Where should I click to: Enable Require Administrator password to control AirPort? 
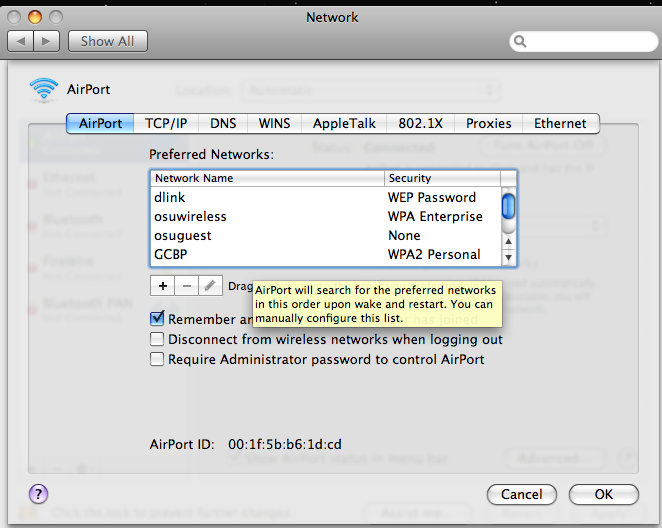(157, 359)
